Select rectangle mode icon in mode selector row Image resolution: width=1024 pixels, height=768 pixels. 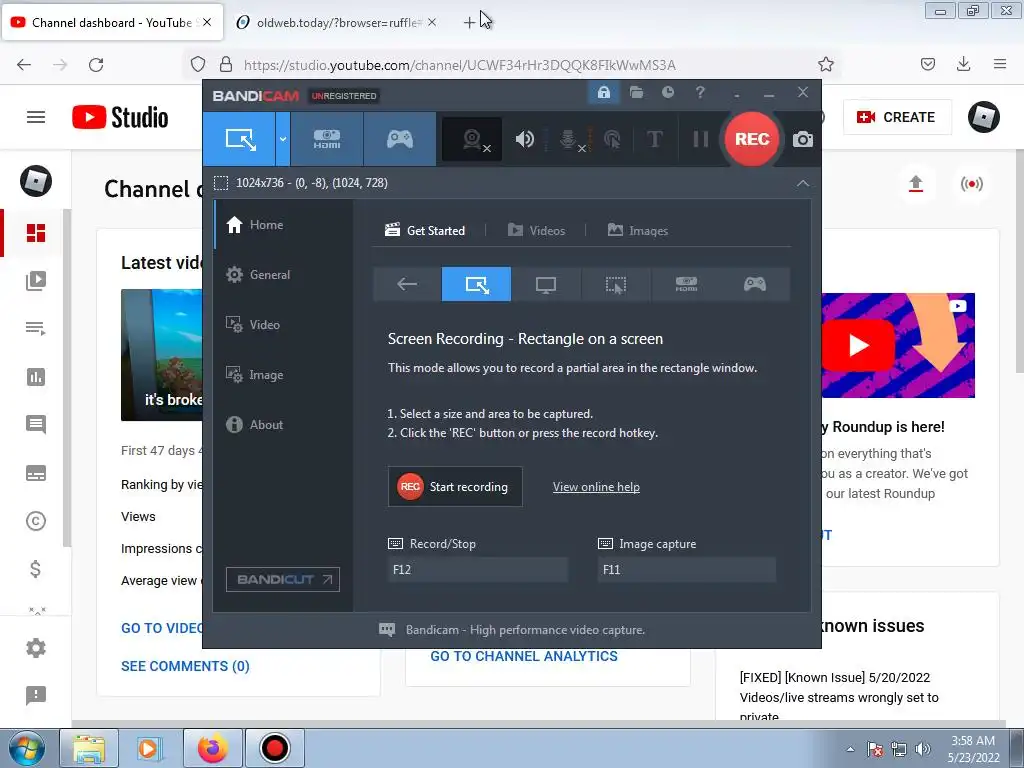(476, 284)
